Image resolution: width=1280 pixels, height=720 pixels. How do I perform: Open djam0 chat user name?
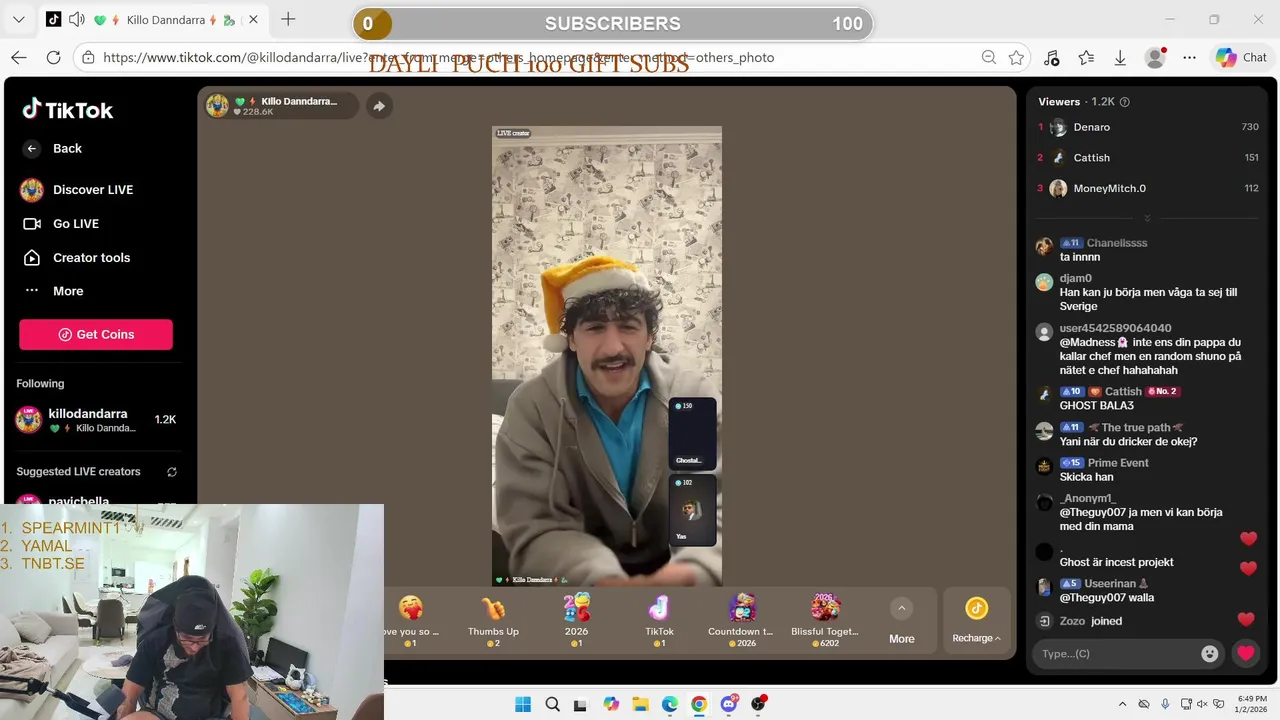1075,278
